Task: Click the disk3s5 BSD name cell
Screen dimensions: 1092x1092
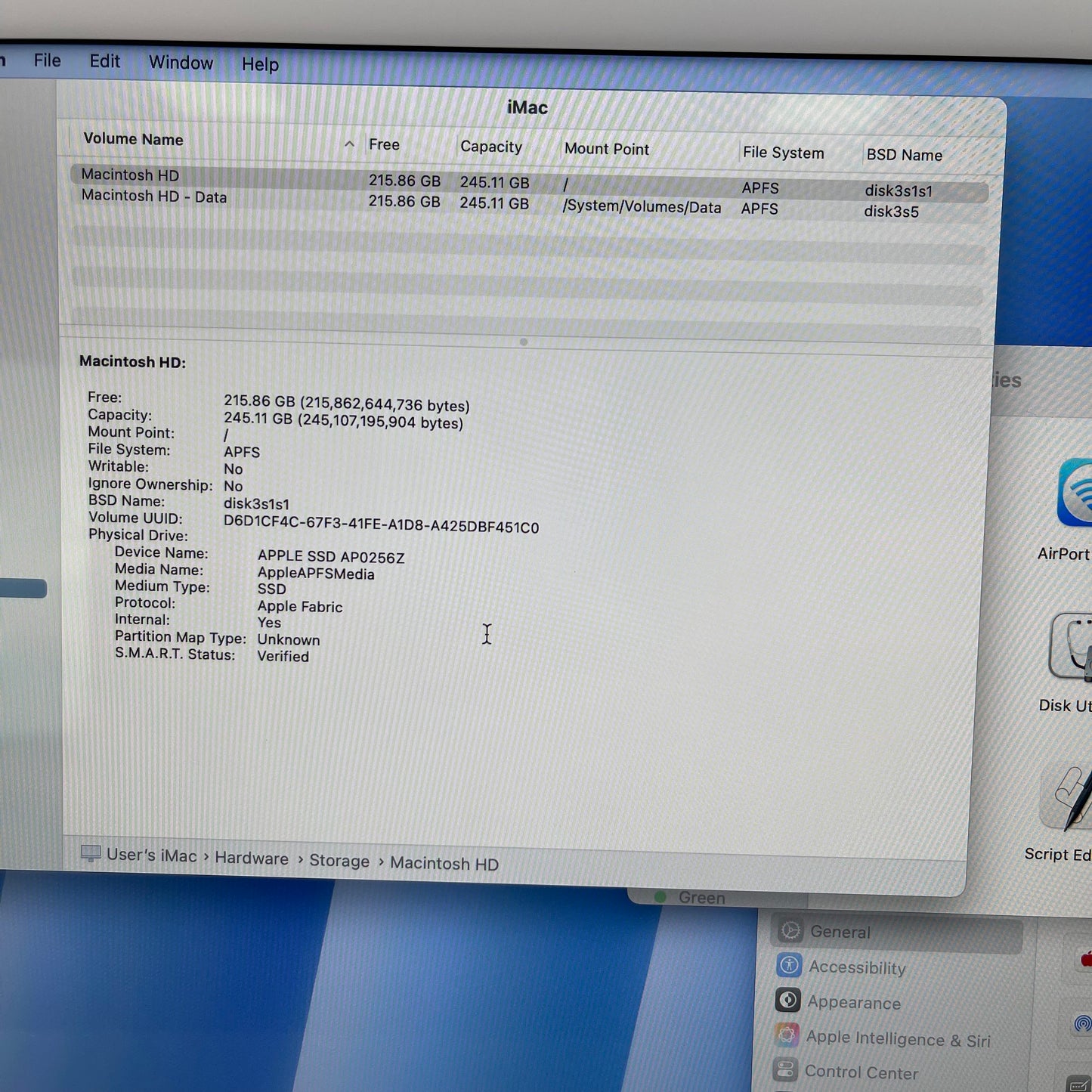Action: click(892, 212)
